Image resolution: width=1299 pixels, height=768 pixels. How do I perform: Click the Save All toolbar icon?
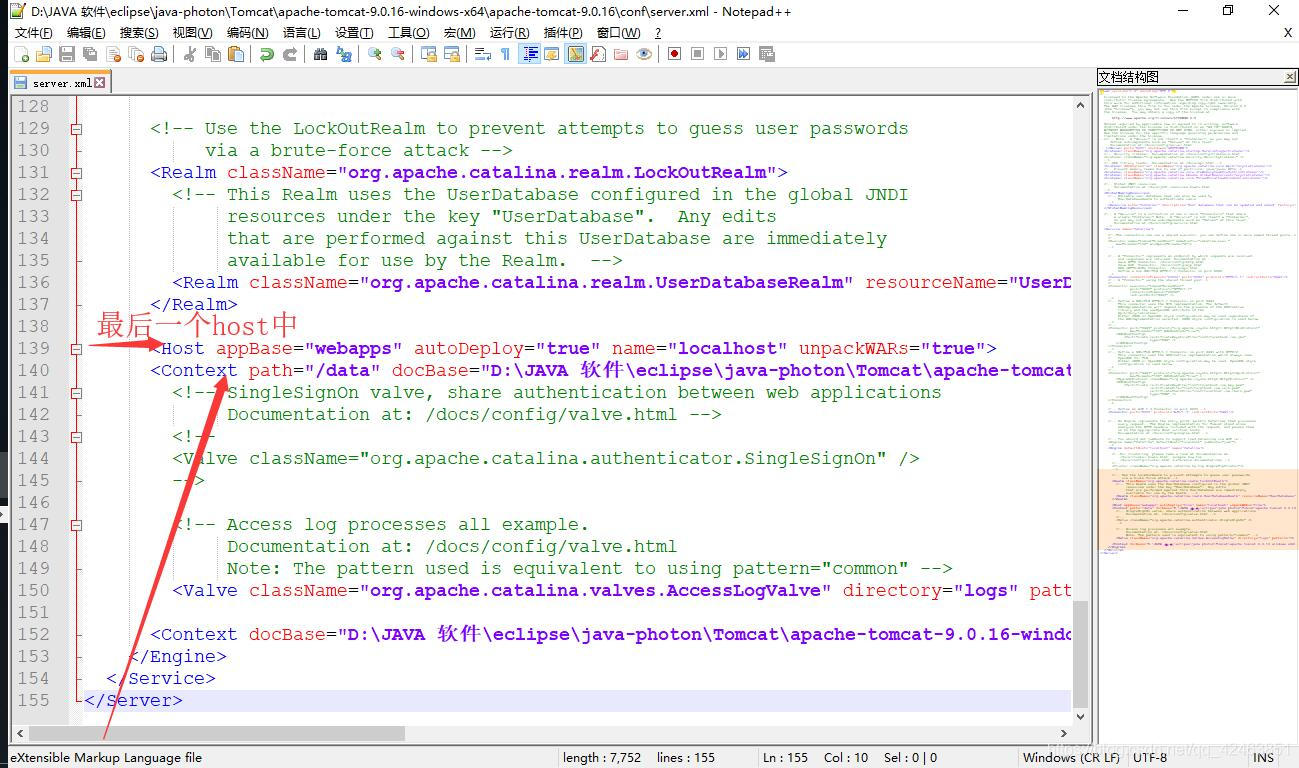[90, 54]
